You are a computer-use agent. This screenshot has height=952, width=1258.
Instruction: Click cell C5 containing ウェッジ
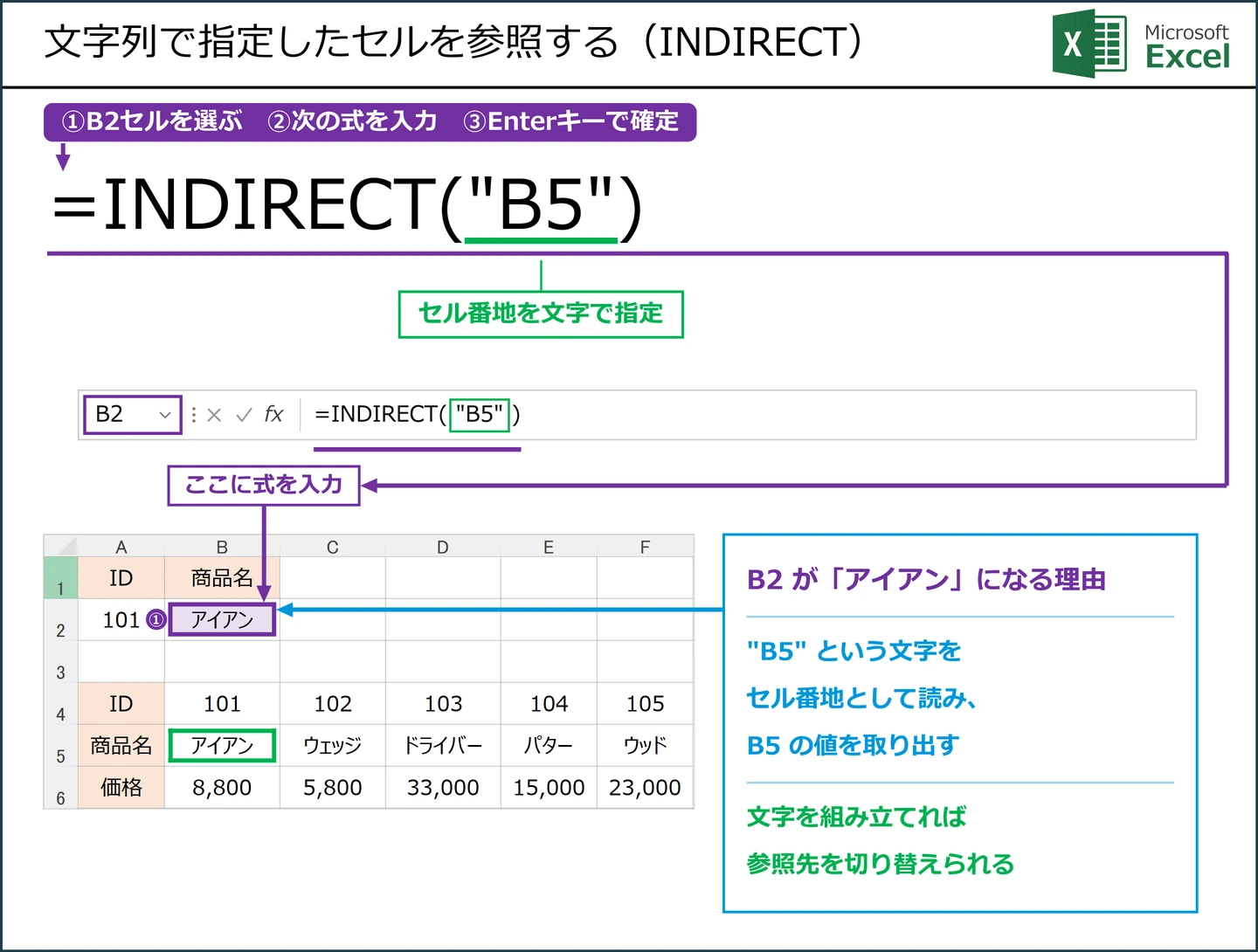point(332,746)
